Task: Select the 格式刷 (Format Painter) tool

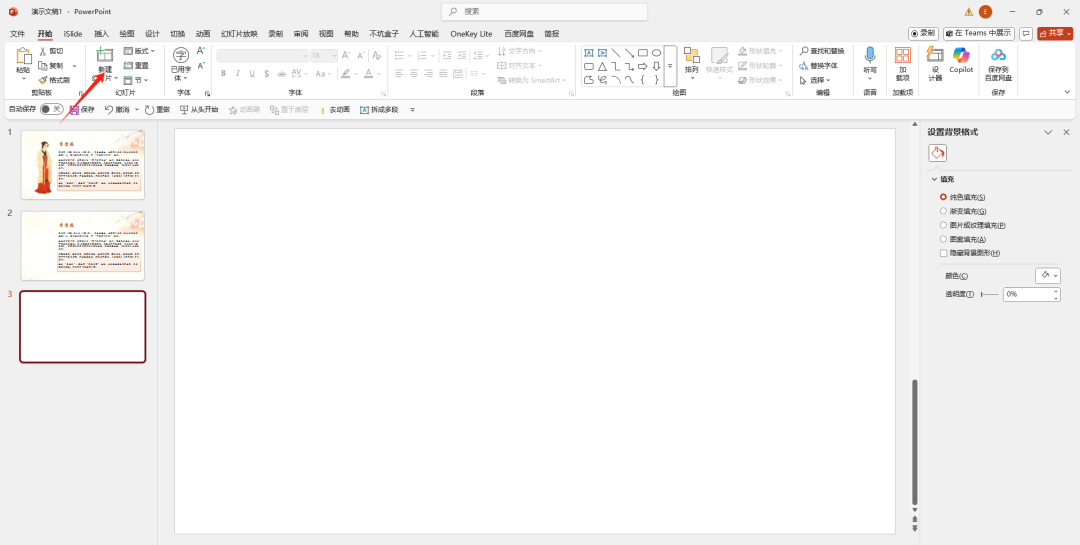Action: [54, 80]
